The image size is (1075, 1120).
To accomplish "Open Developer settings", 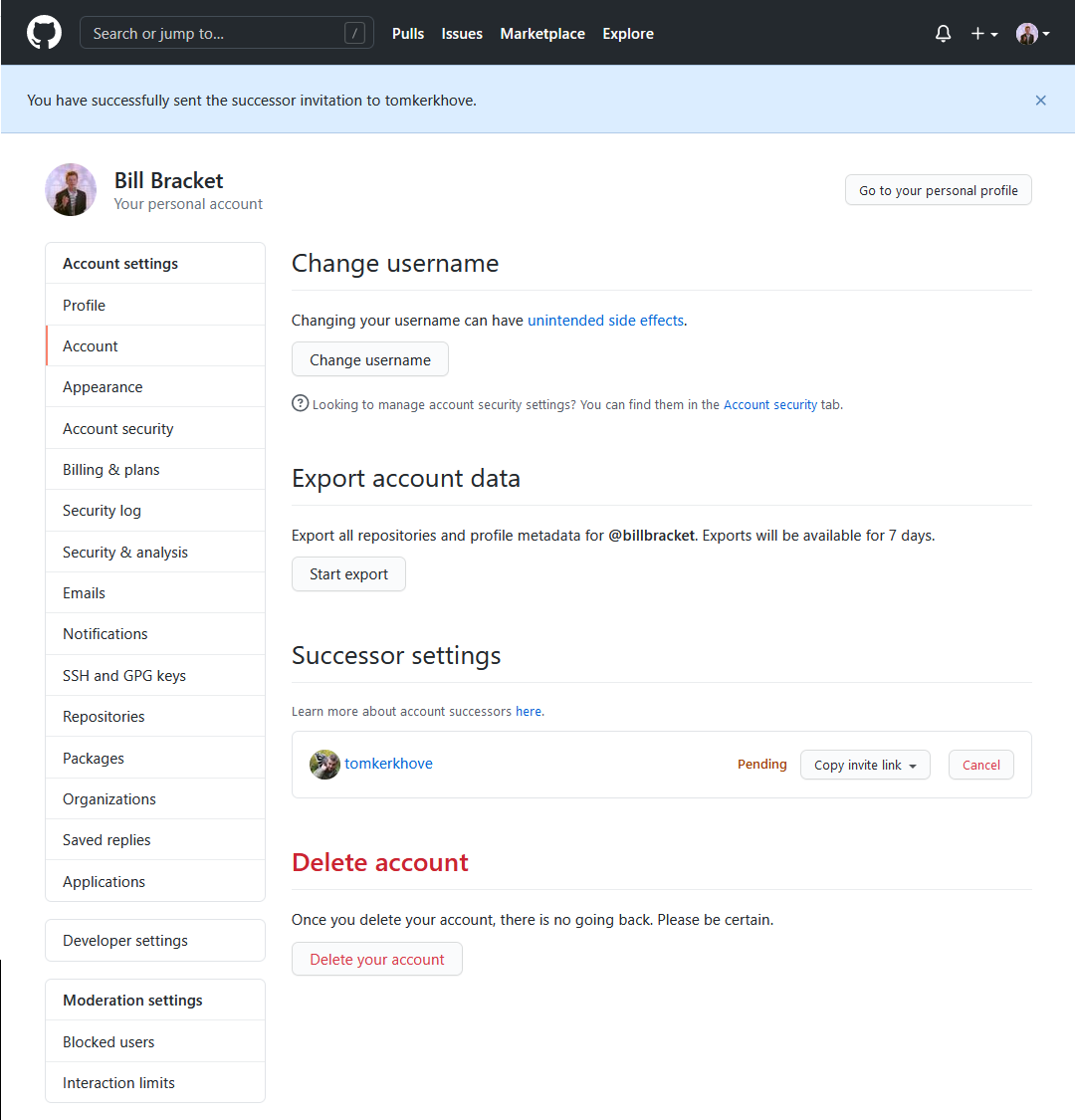I will [x=155, y=941].
